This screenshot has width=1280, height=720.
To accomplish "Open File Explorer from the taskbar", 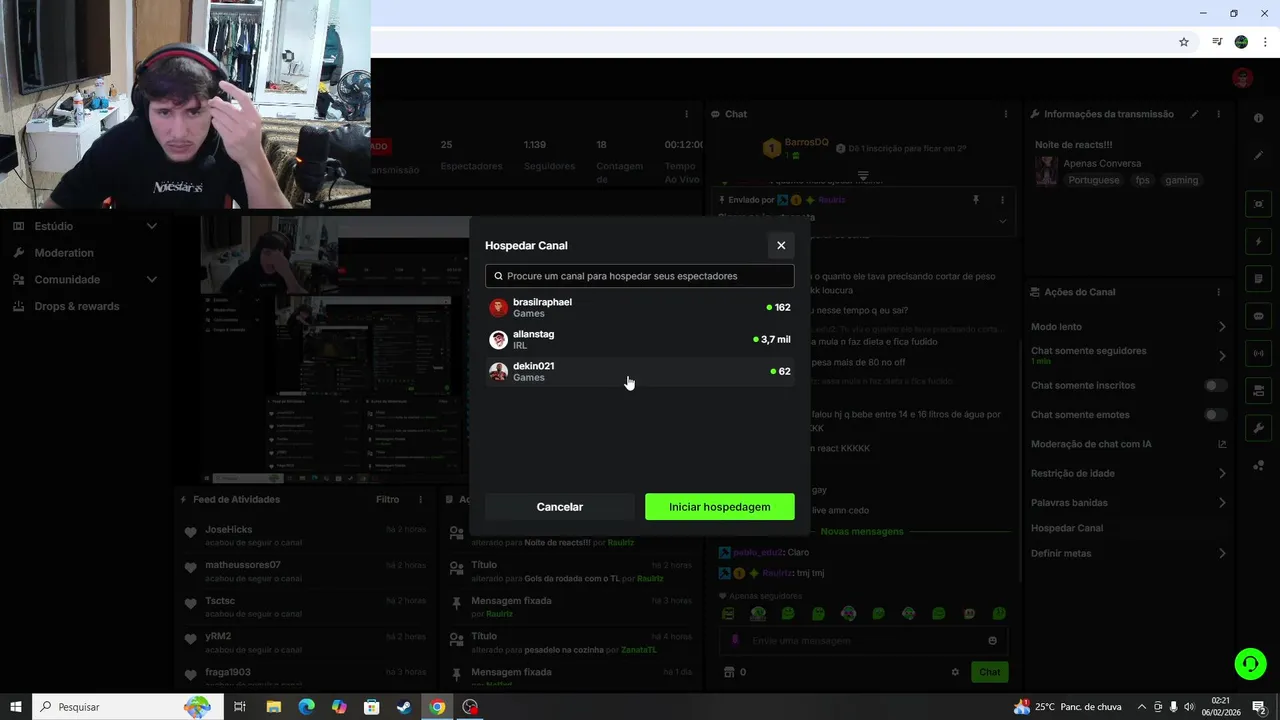I will coord(273,707).
